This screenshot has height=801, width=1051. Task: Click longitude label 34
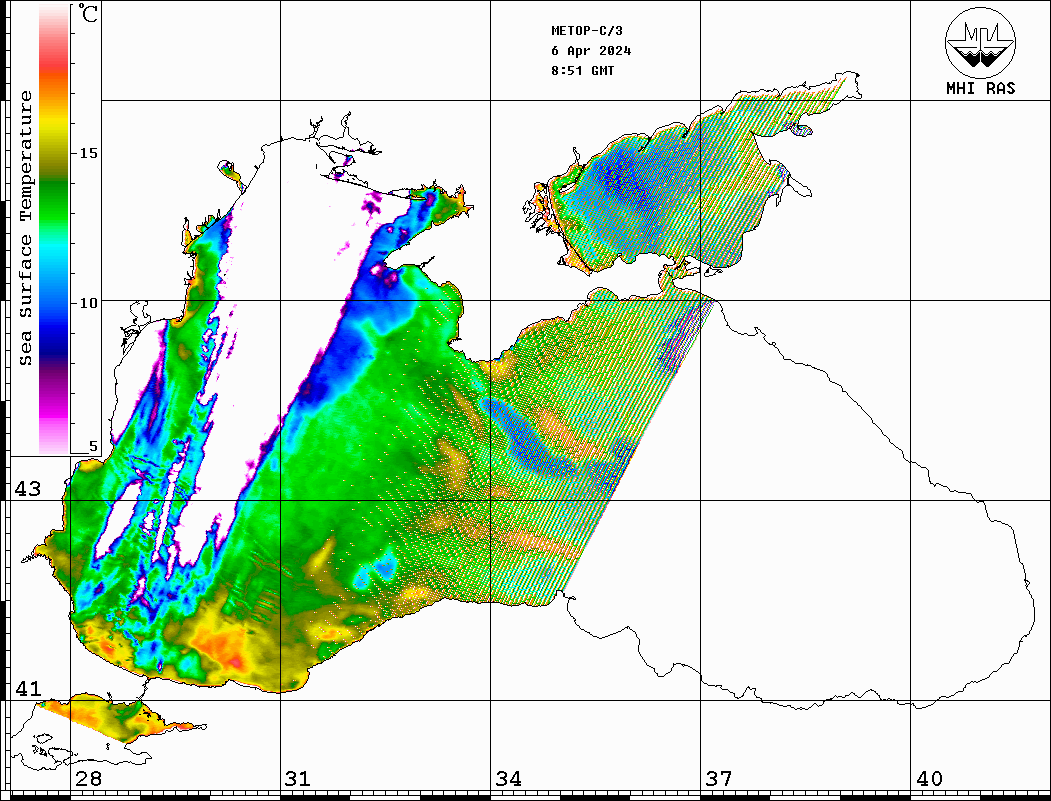coord(509,779)
